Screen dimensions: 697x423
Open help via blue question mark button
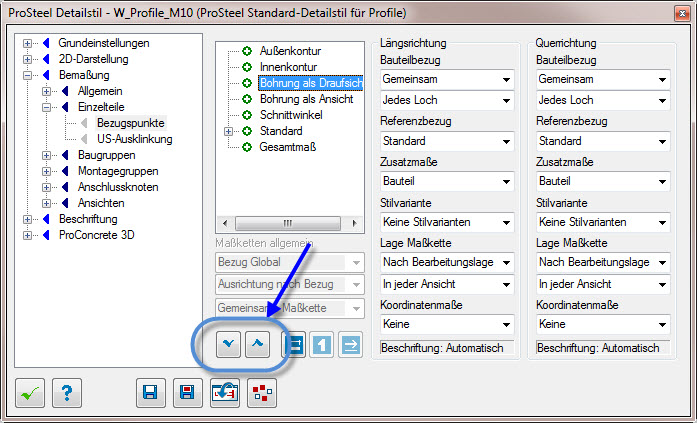pos(67,393)
